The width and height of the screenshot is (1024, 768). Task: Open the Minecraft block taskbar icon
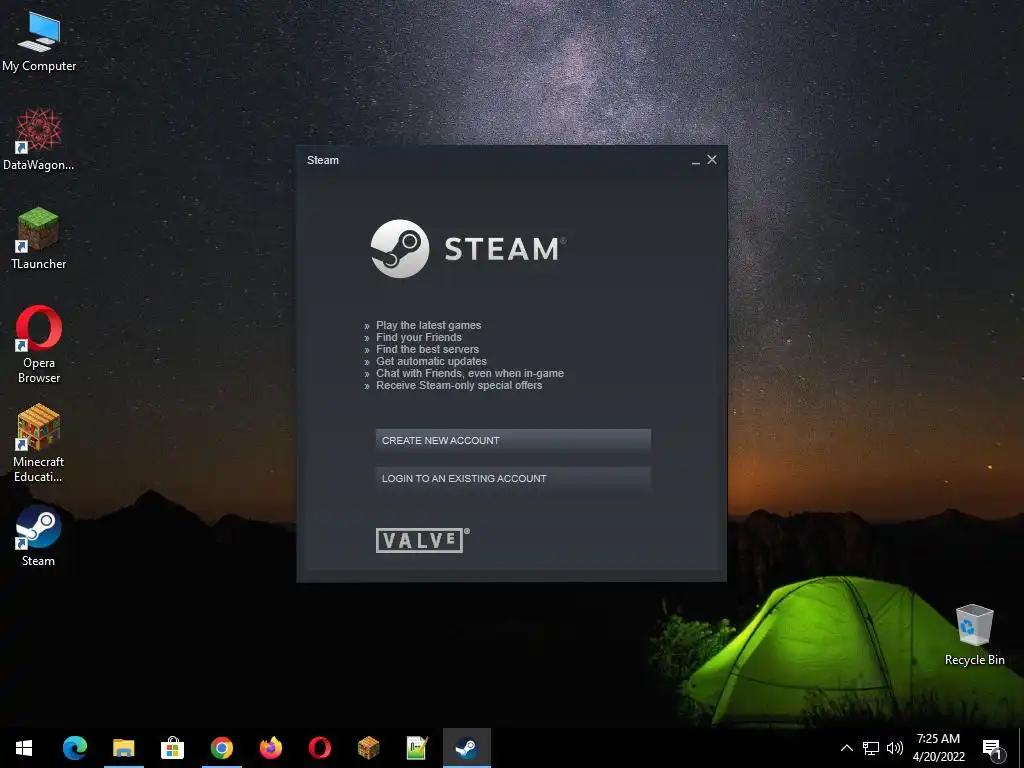pos(368,748)
